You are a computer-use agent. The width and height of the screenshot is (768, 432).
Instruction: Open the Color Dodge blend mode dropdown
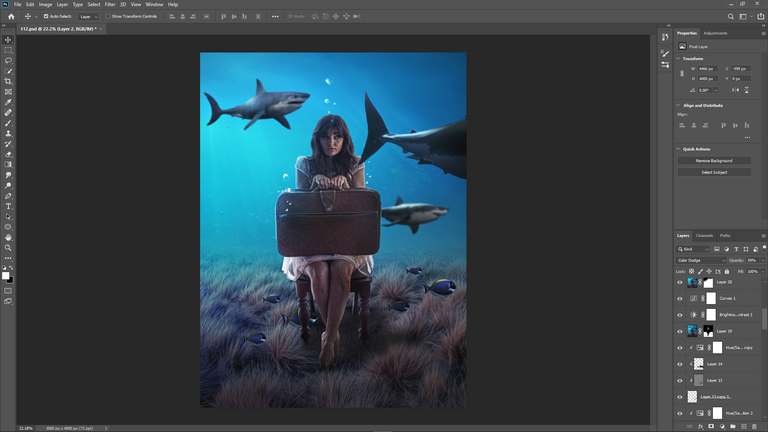pyautogui.click(x=700, y=261)
